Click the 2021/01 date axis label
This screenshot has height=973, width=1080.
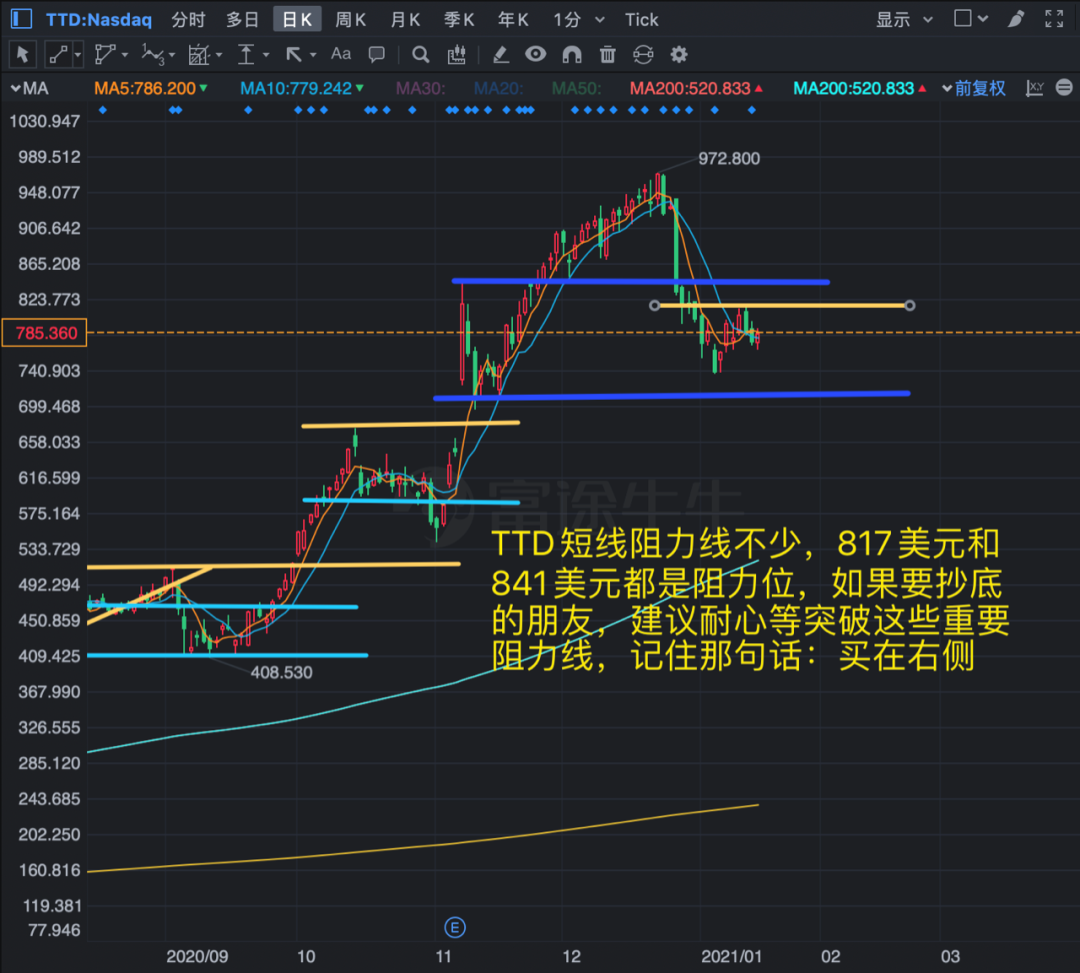coord(731,956)
